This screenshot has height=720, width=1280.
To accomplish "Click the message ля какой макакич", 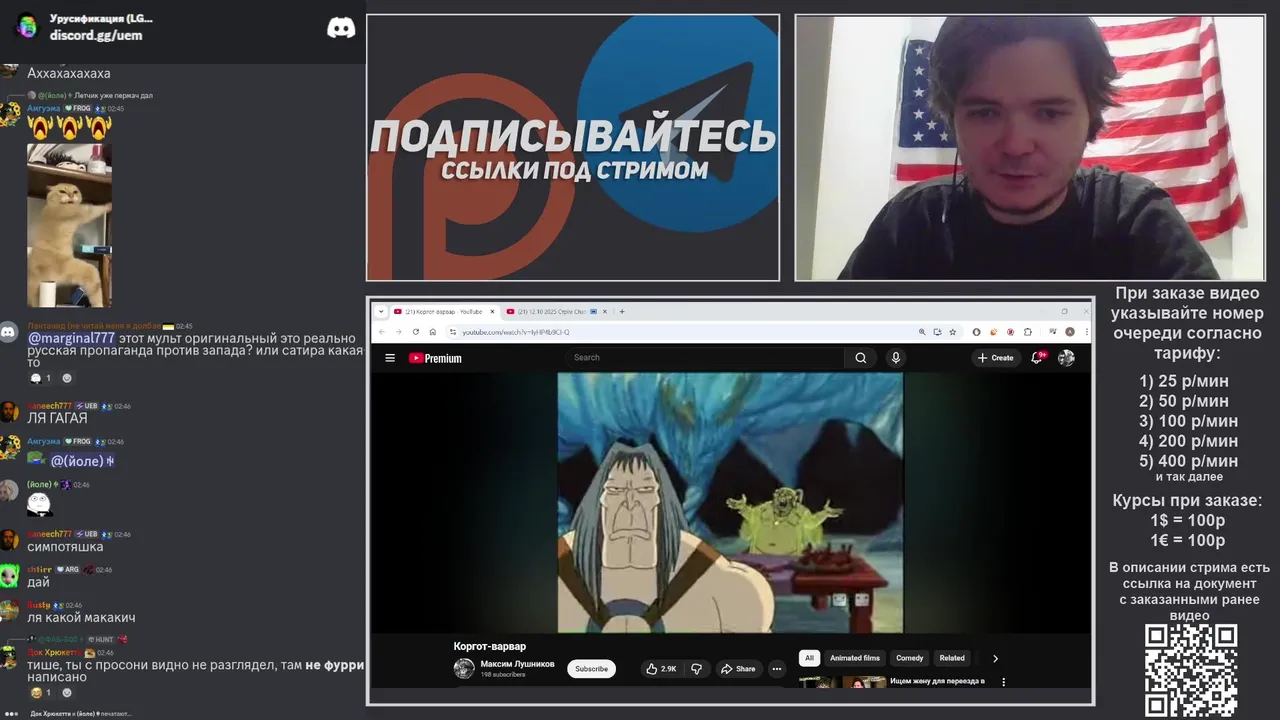I will pos(81,618).
